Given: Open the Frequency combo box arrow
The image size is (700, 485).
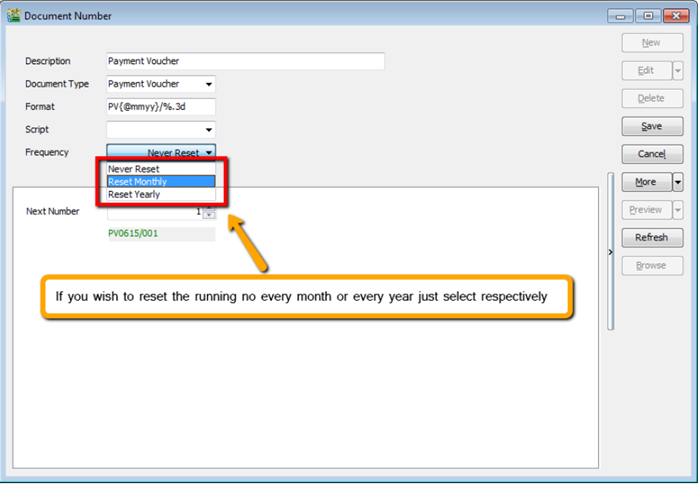Looking at the screenshot, I should coord(207,153).
